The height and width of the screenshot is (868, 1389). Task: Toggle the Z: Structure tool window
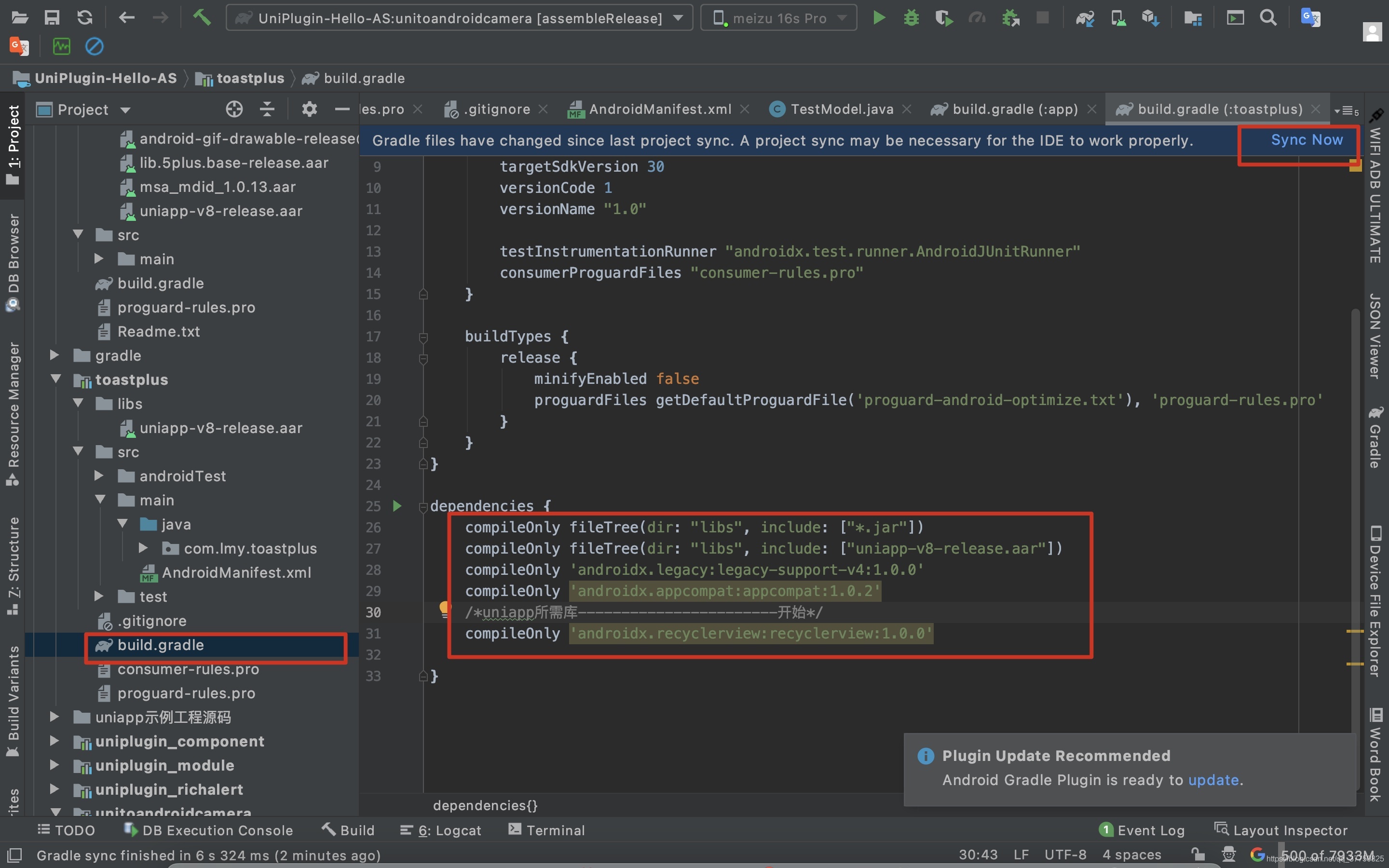[13, 566]
